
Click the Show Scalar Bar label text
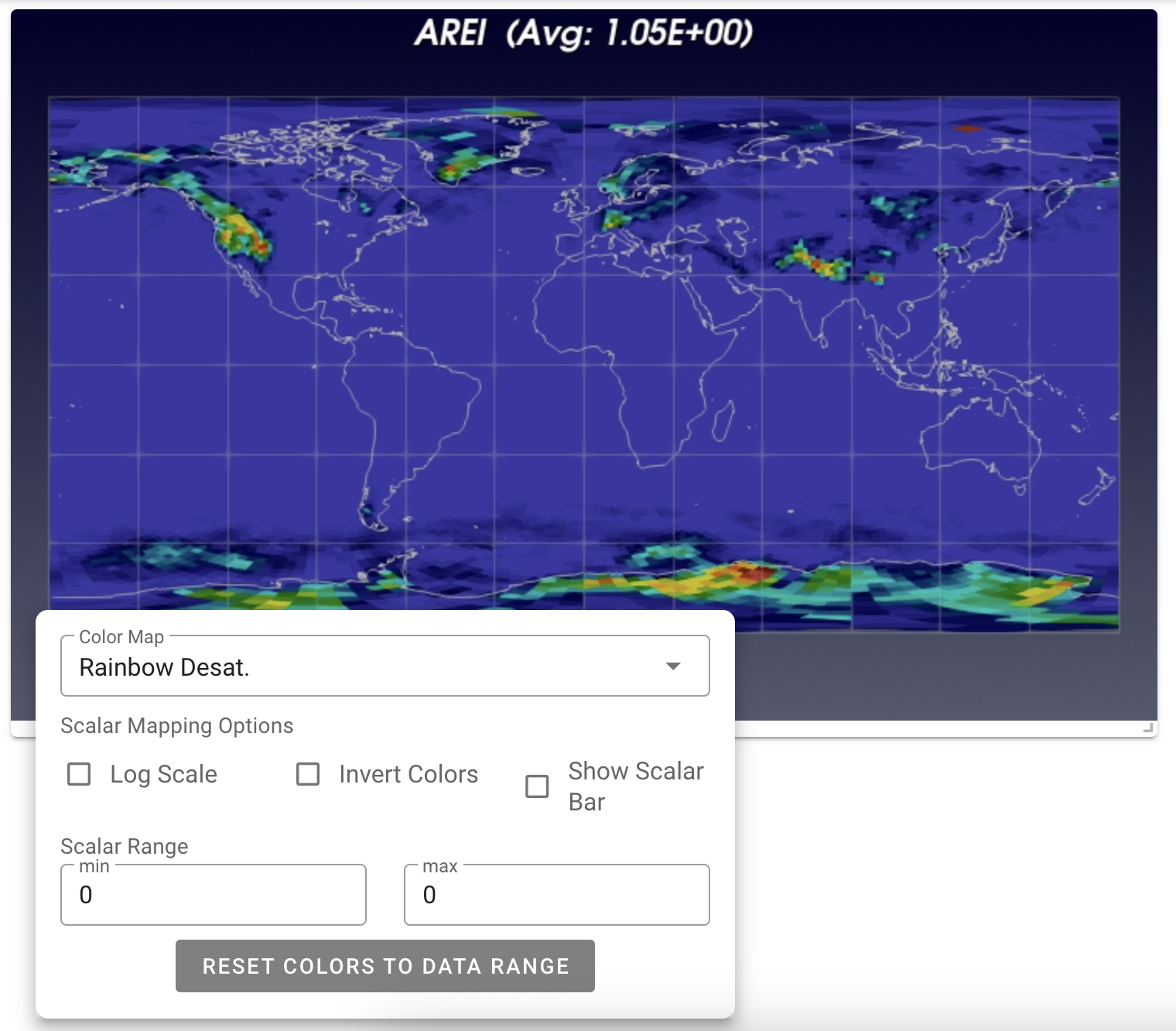point(635,786)
